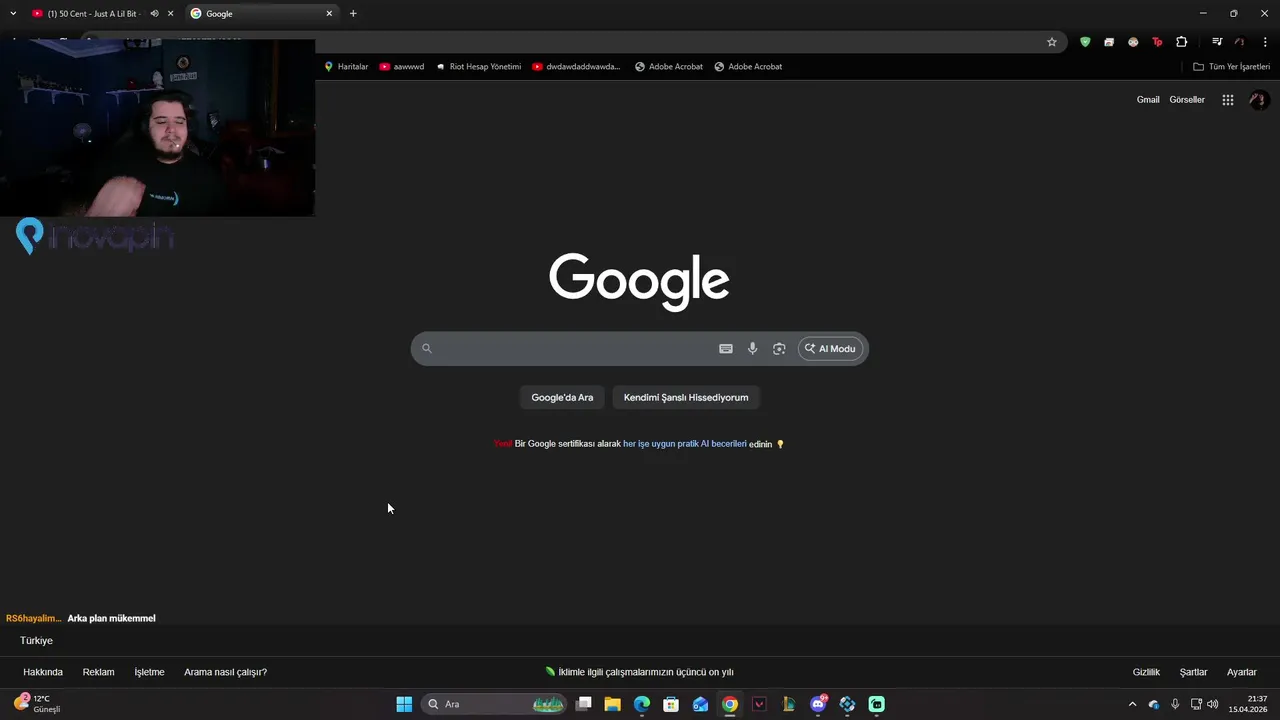Open the media controls music-note icon
This screenshot has width=1280, height=720.
(x=1217, y=42)
